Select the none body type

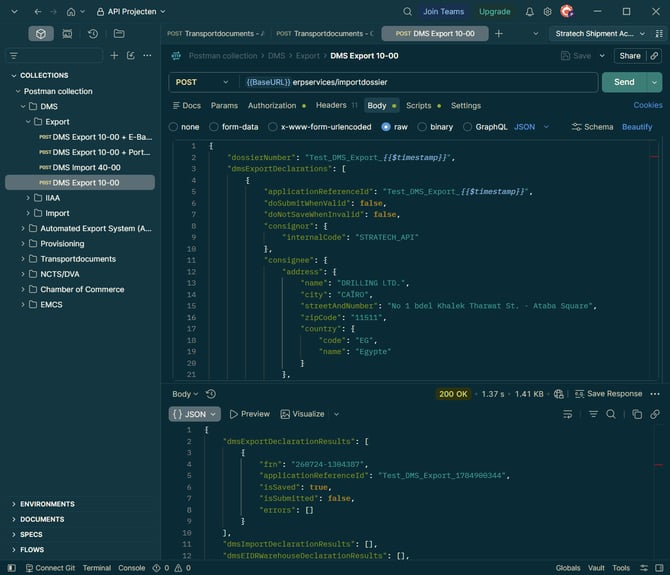pyautogui.click(x=173, y=127)
